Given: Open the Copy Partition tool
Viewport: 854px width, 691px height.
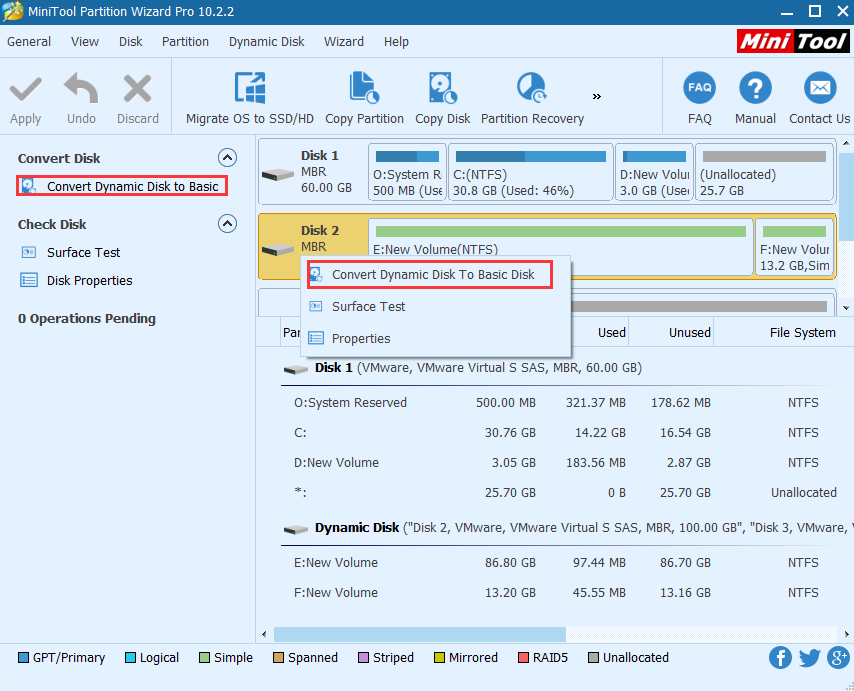Looking at the screenshot, I should (364, 99).
